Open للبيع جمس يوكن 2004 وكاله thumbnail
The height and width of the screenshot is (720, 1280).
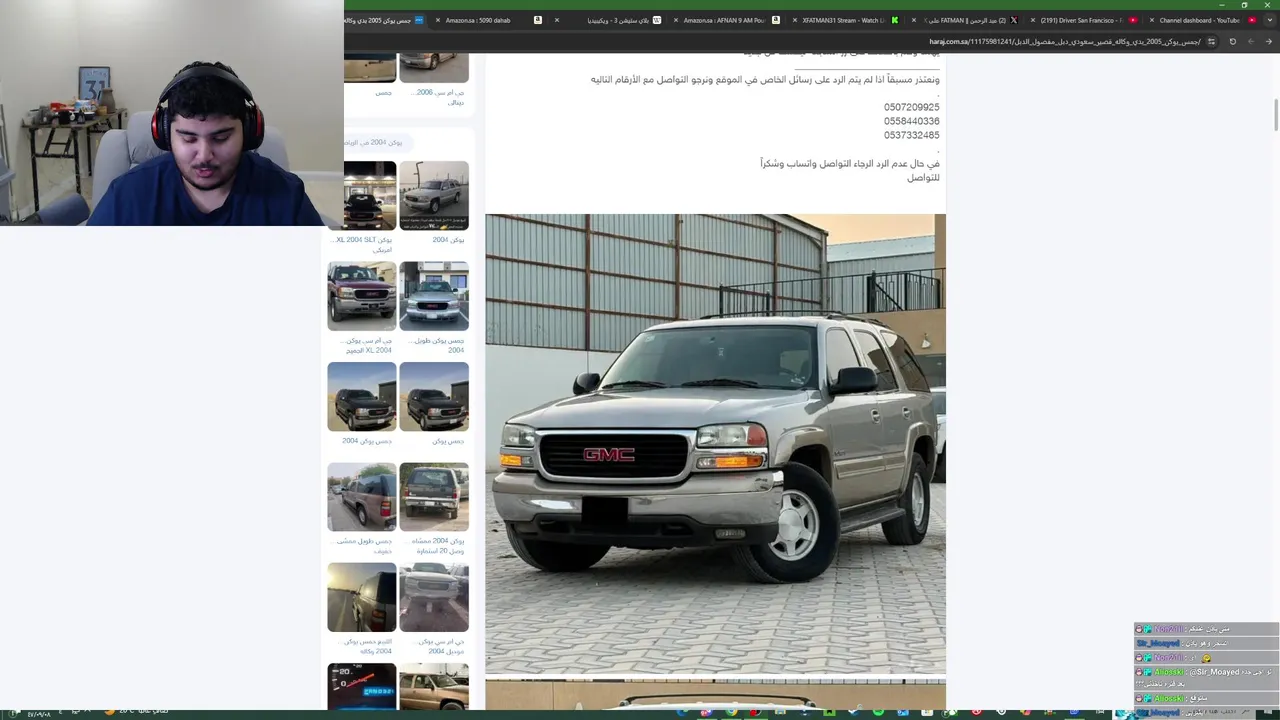[x=362, y=597]
